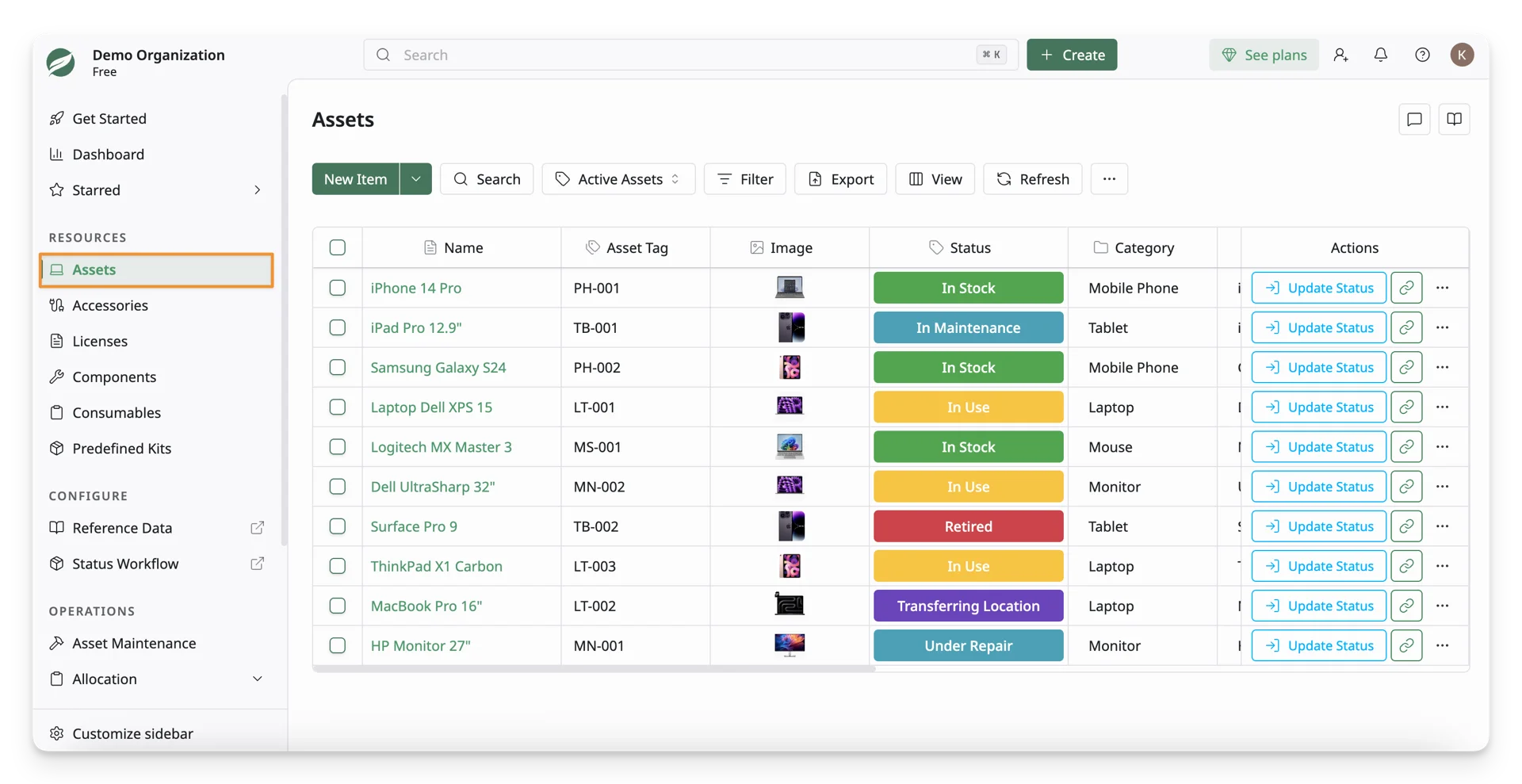Check the ThinkPad X1 Carbon checkbox
This screenshot has height=784, width=1522.
338,566
